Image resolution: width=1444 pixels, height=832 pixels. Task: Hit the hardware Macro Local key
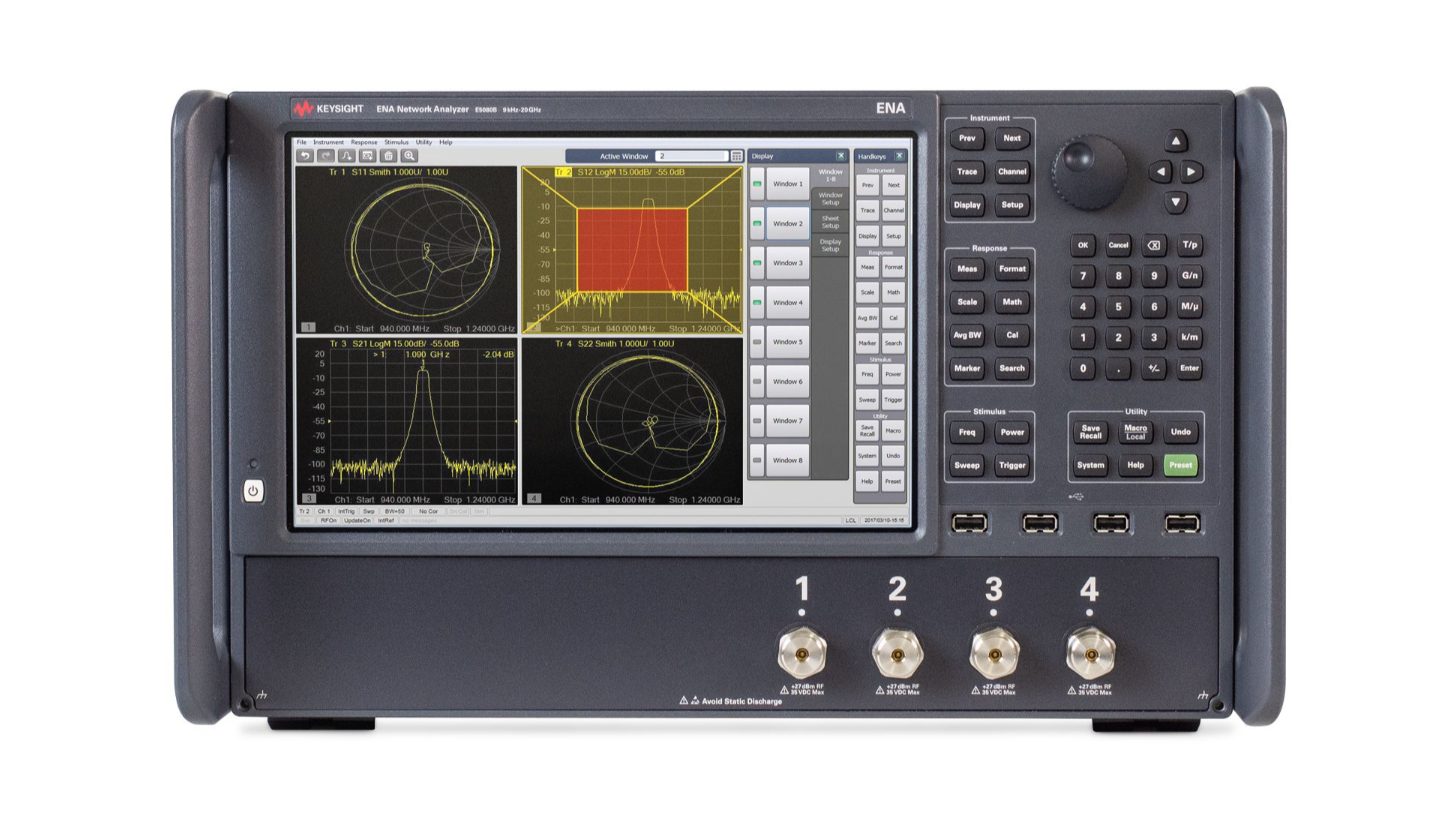pyautogui.click(x=1135, y=432)
